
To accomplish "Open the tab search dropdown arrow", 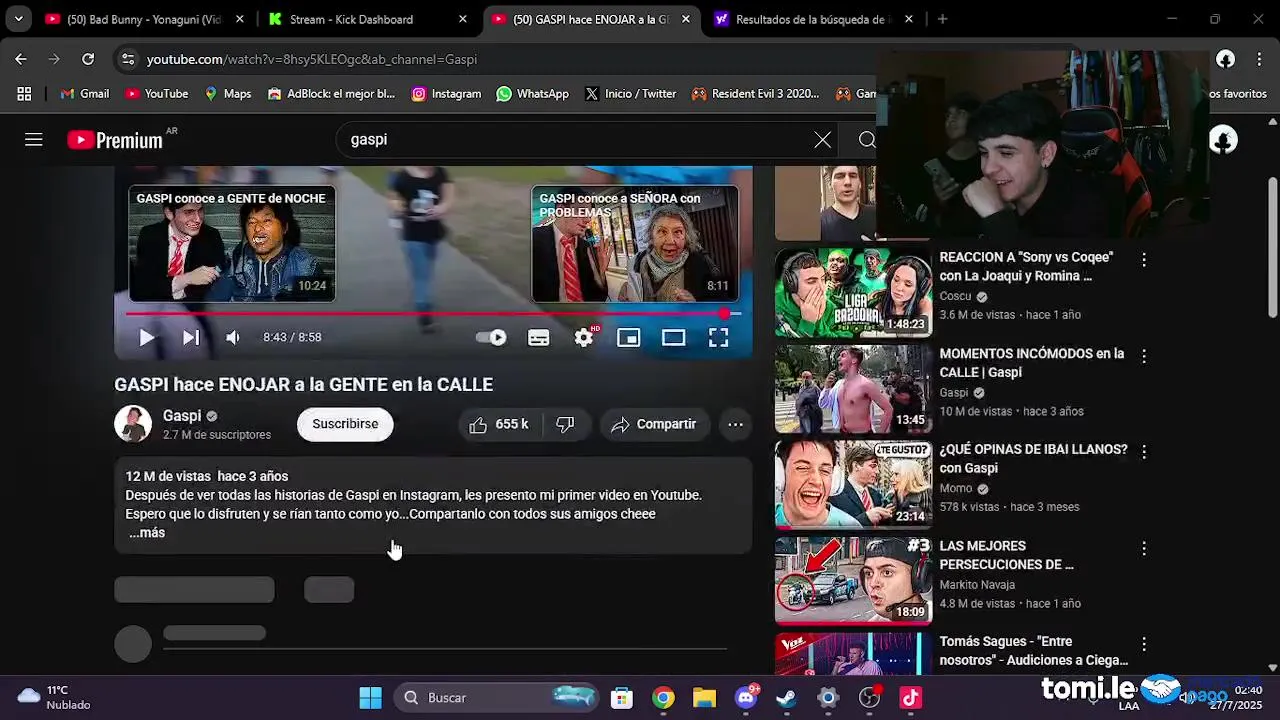I will pyautogui.click(x=18, y=19).
